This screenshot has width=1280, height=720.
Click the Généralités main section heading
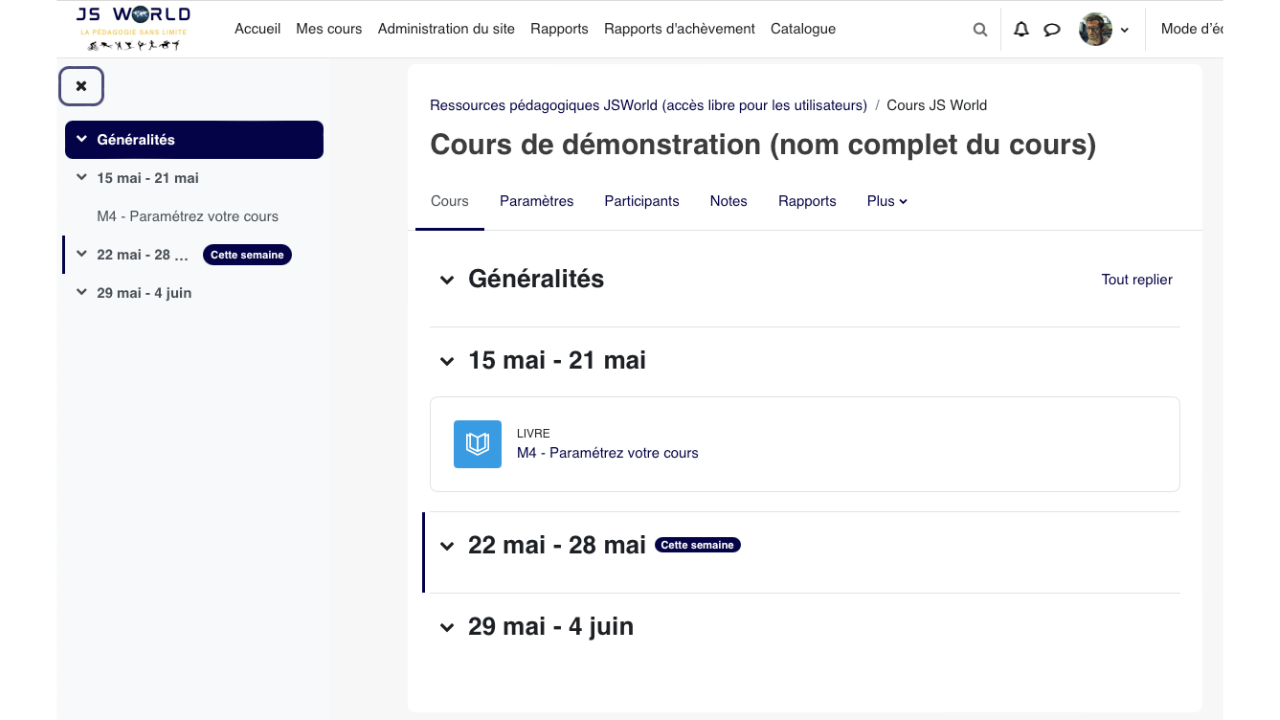[x=536, y=279]
